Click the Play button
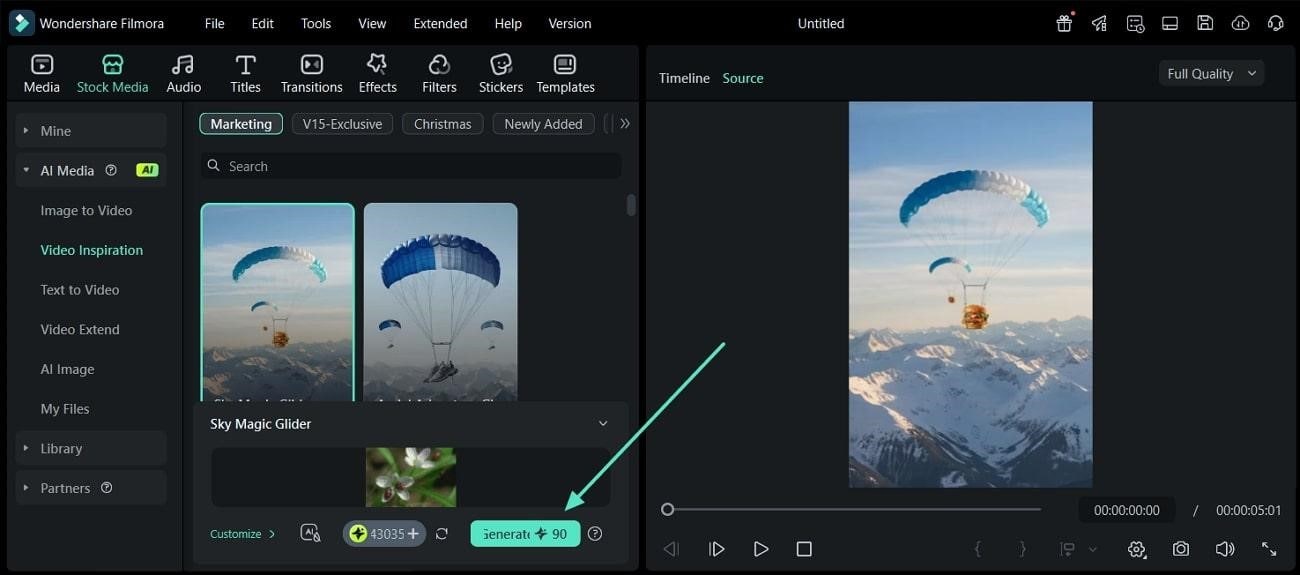 point(761,549)
